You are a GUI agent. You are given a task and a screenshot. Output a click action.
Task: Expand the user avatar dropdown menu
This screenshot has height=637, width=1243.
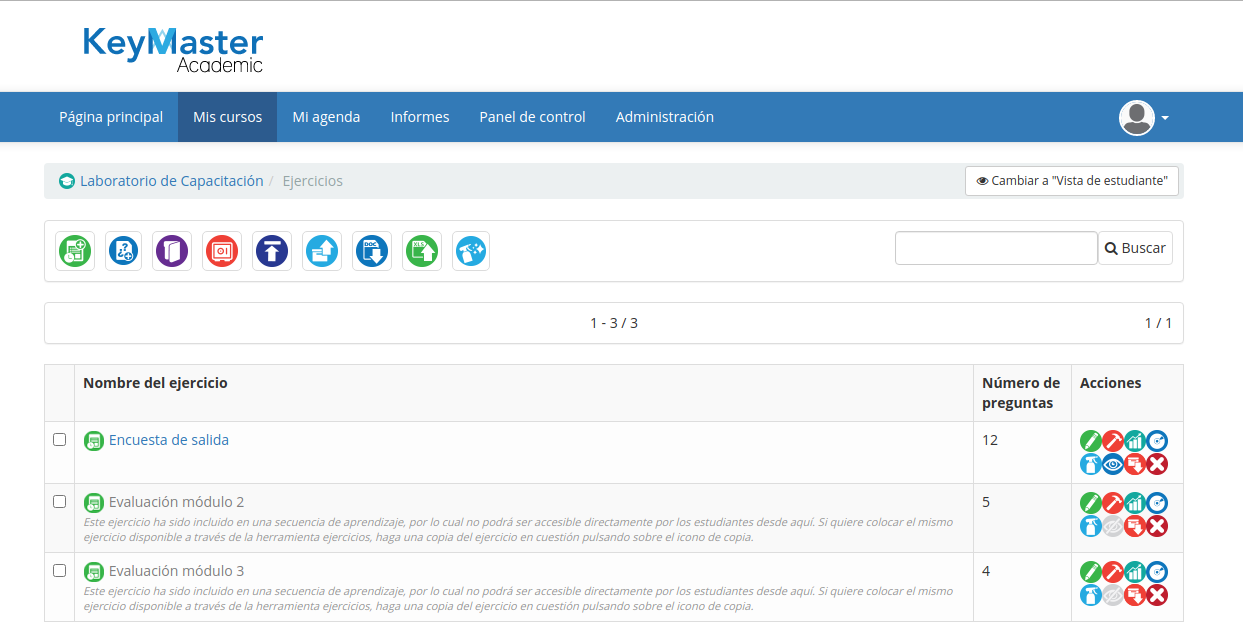point(1144,118)
